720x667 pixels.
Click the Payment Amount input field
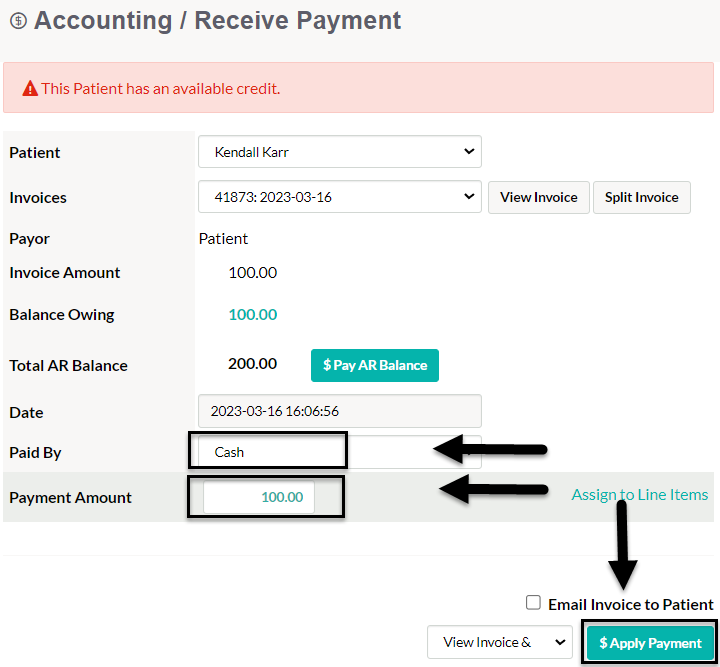point(259,497)
